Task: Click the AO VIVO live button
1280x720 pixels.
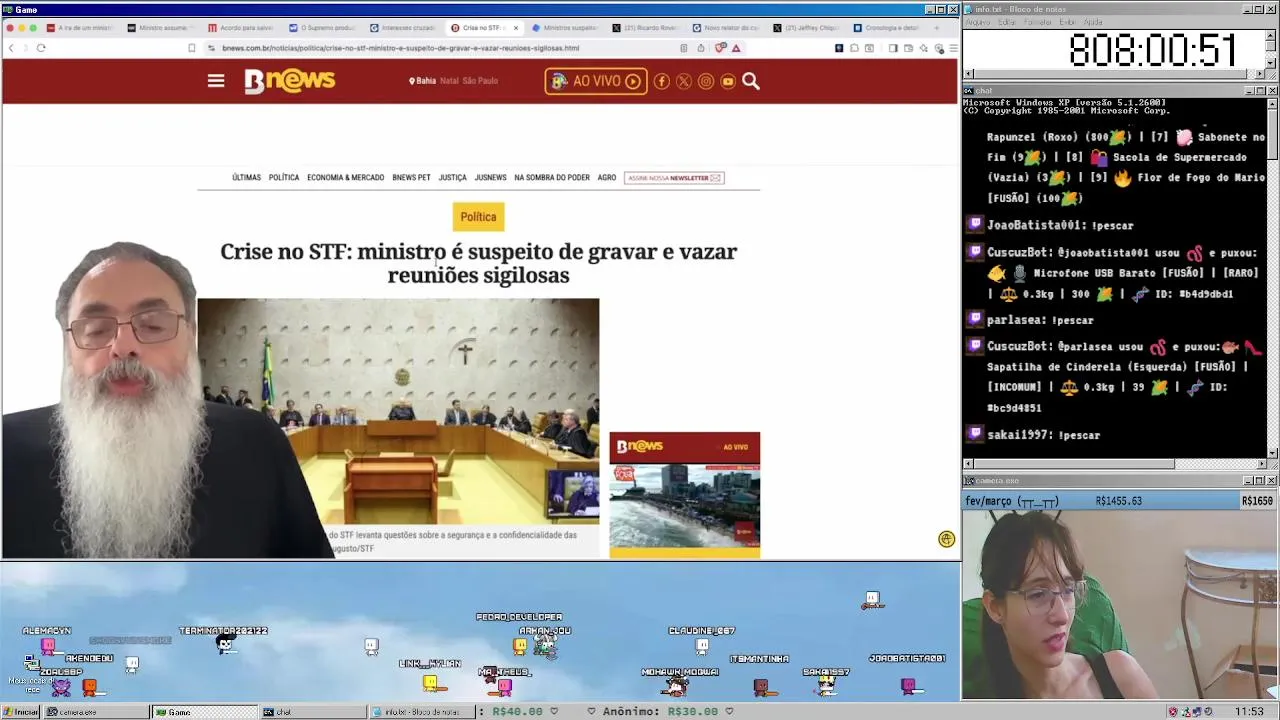Action: [596, 81]
